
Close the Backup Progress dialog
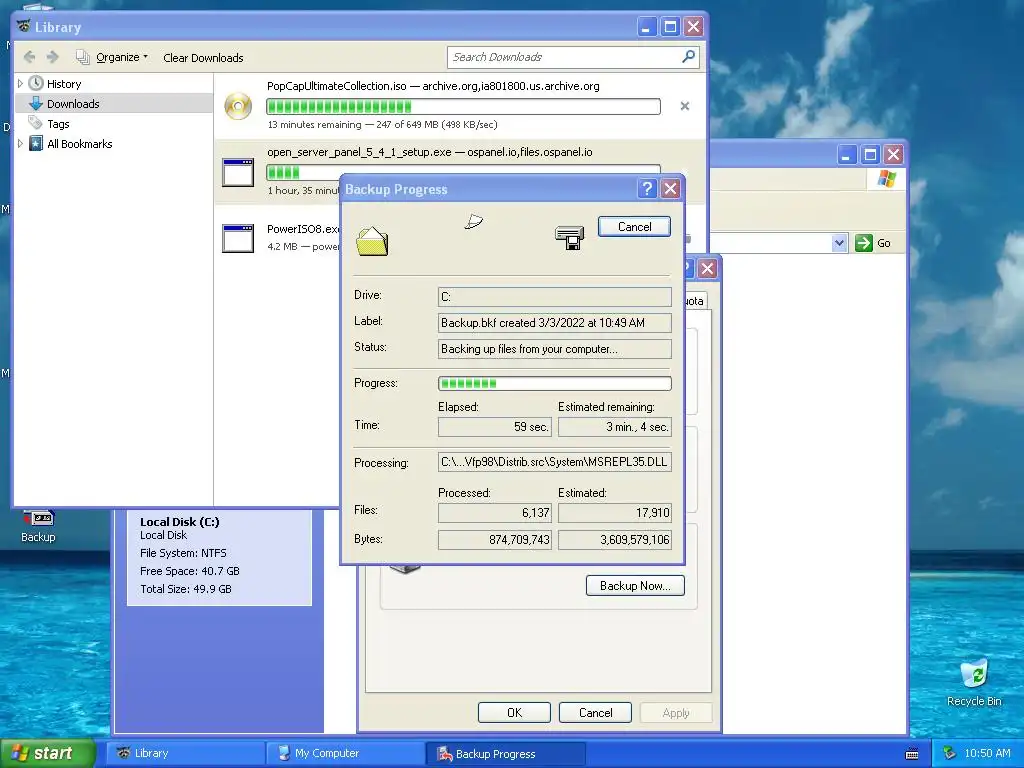click(670, 189)
